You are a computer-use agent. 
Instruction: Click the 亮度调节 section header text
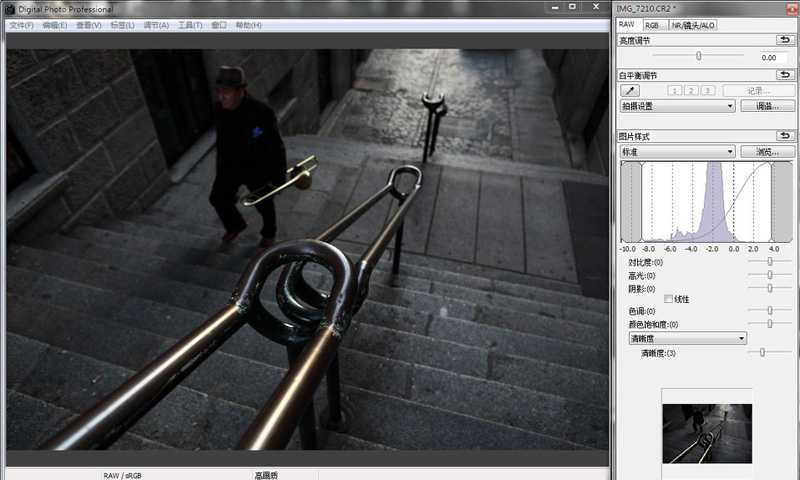(x=634, y=40)
